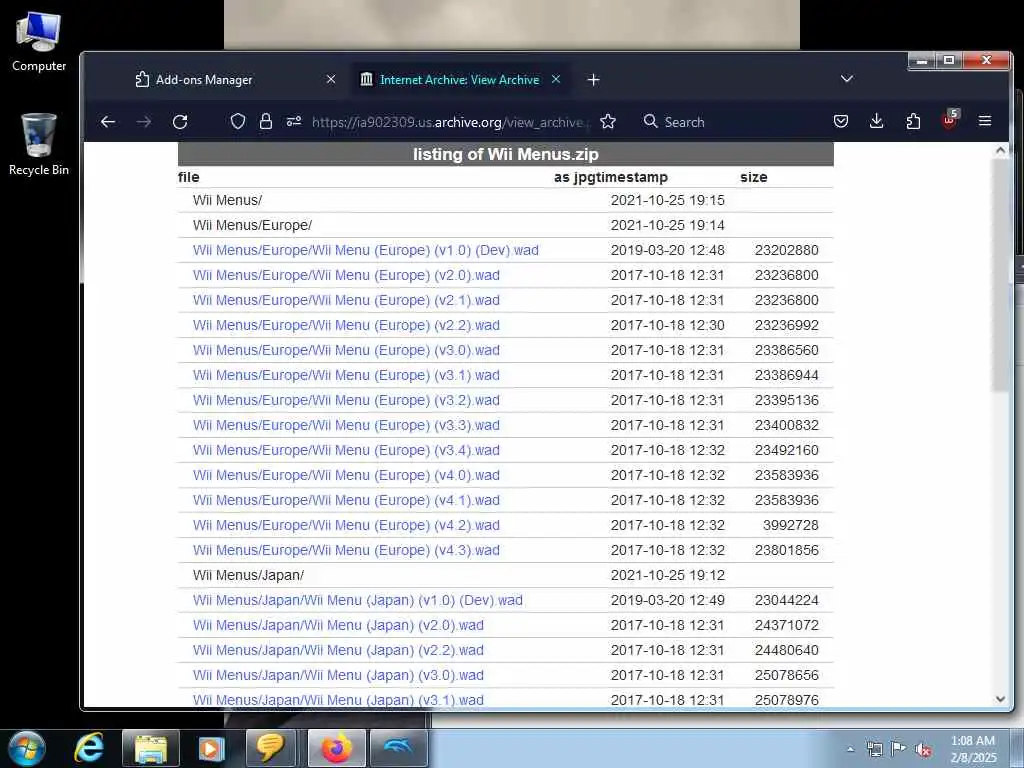Open the Save to Pocket icon

click(841, 121)
